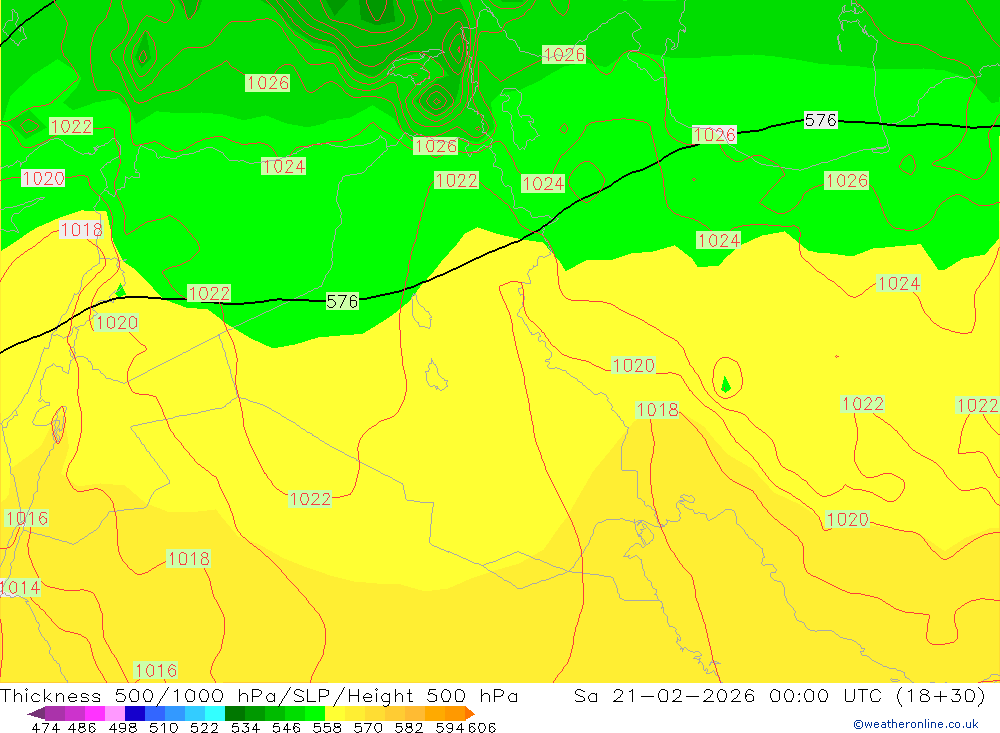1000x733 pixels.
Task: Click the 'Sa 21-02-2026 00:00 UTC (18+30)' timestamp
Action: pos(779,696)
